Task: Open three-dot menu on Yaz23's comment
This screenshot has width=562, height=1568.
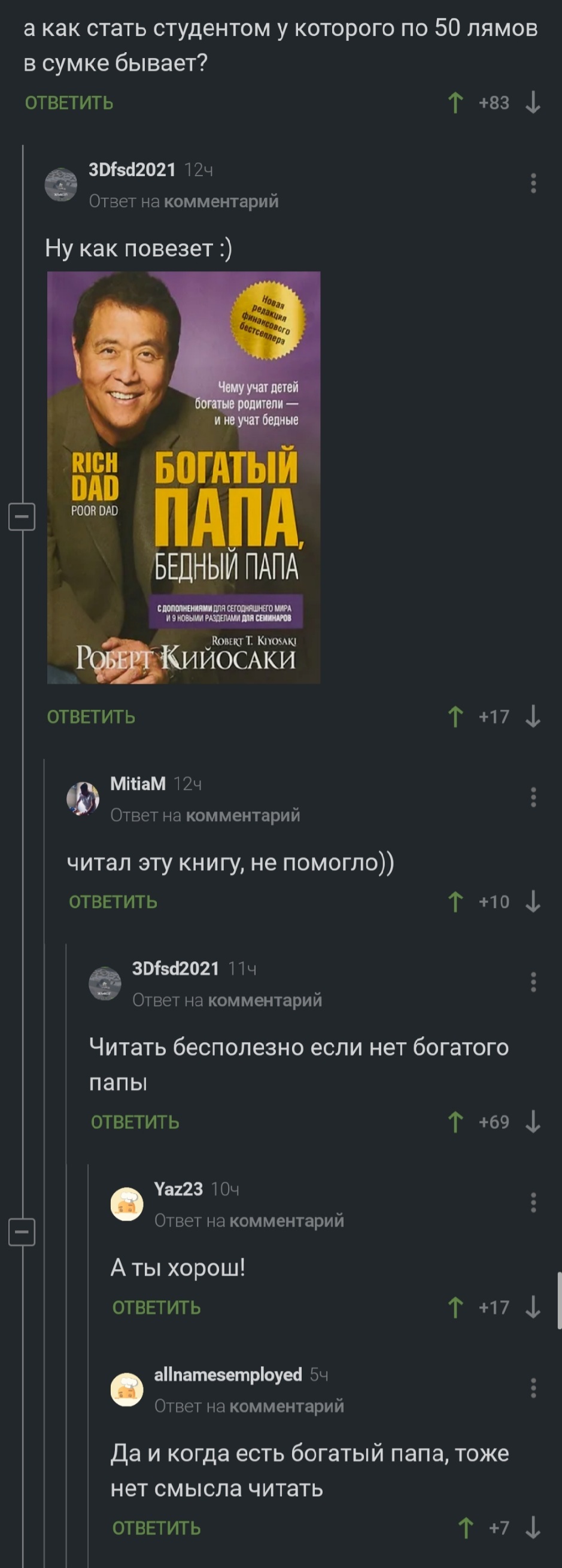Action: pyautogui.click(x=533, y=1203)
